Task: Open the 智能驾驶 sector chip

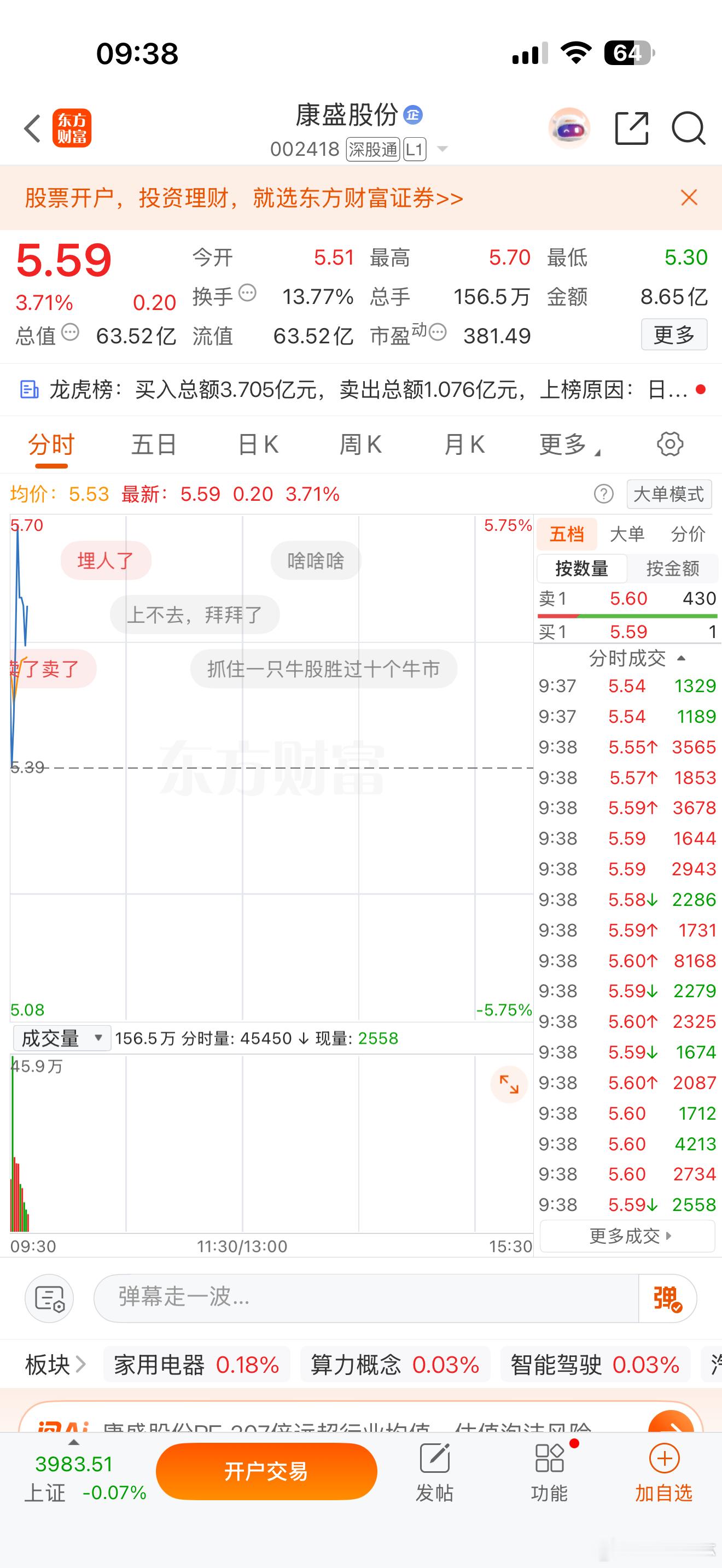Action: [595, 1365]
